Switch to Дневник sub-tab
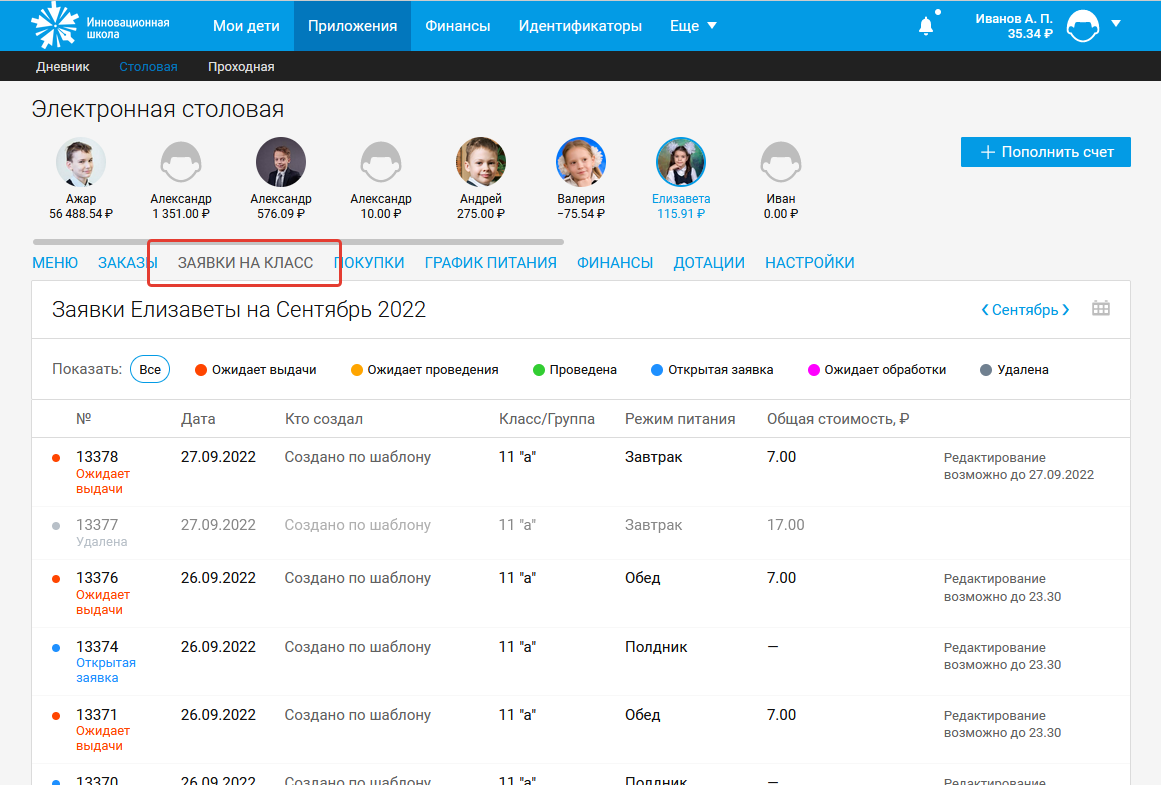Image resolution: width=1161 pixels, height=785 pixels. [x=63, y=67]
